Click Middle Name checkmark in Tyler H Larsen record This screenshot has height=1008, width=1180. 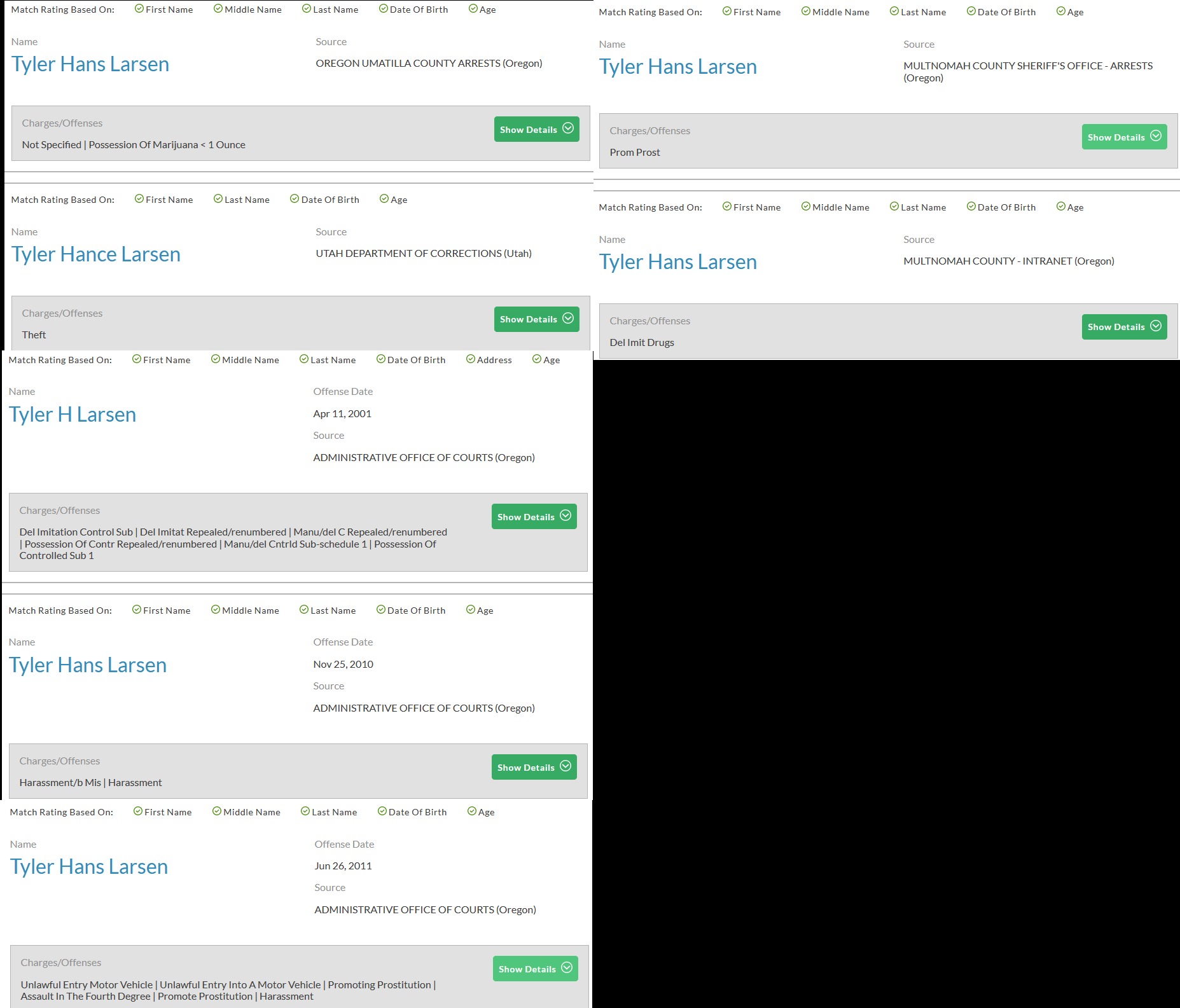(x=215, y=359)
